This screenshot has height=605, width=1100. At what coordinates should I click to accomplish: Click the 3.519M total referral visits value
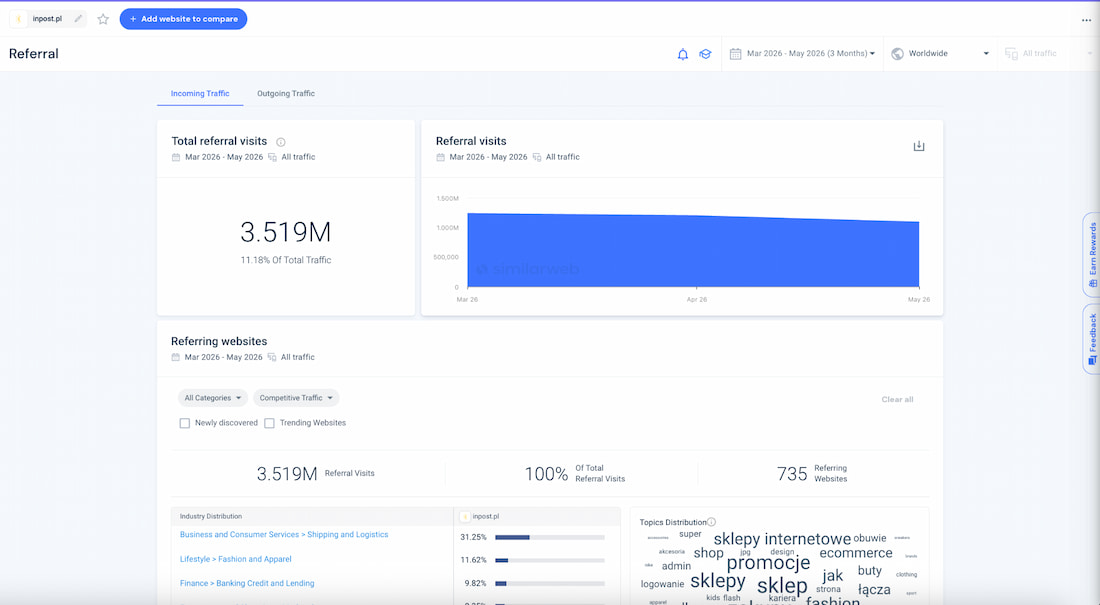[286, 232]
